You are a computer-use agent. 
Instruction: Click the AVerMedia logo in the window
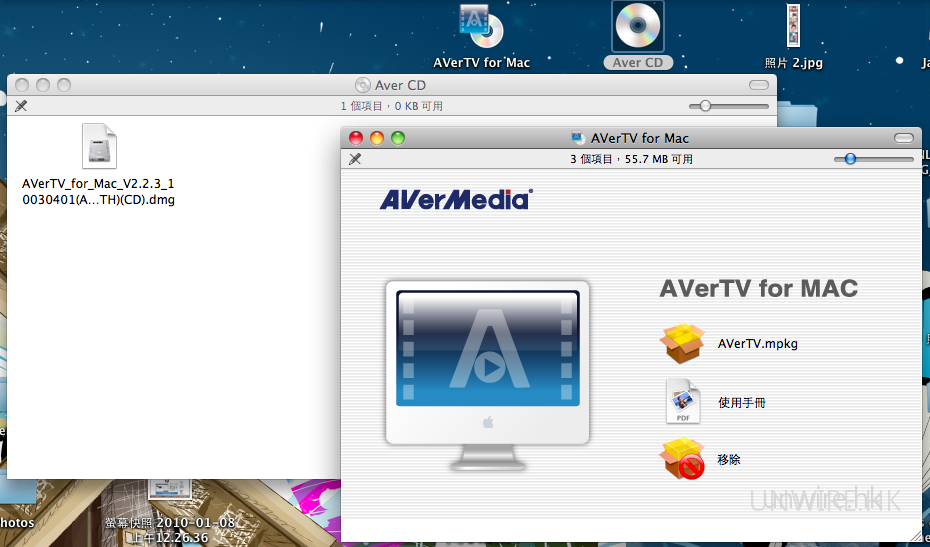tap(455, 199)
